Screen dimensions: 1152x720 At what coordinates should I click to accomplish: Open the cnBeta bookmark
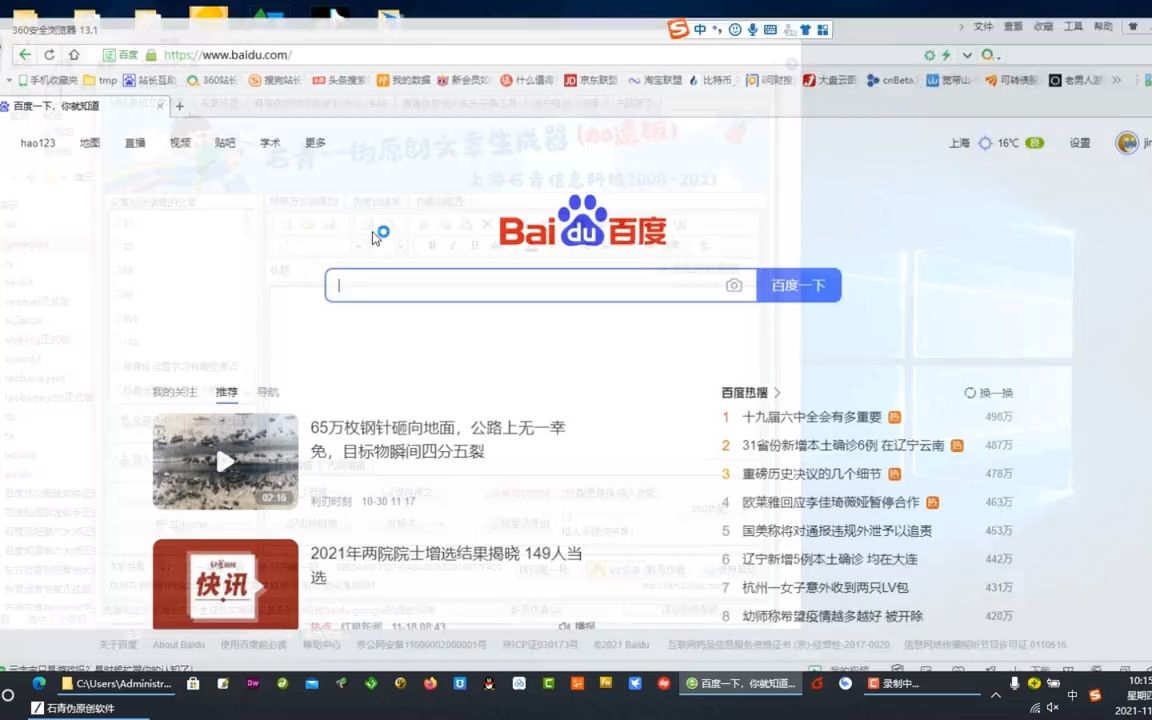coord(890,80)
